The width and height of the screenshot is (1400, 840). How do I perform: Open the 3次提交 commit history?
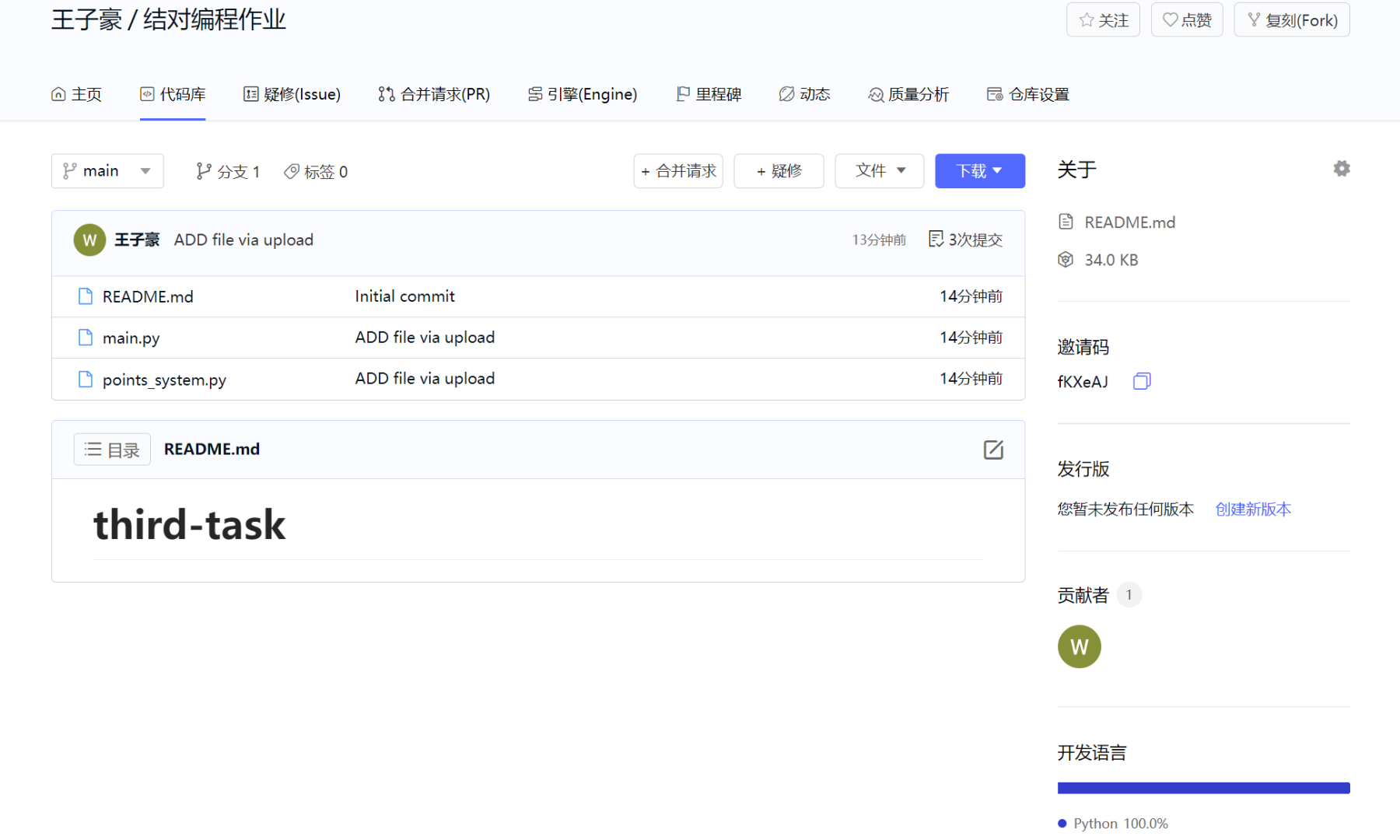click(965, 240)
